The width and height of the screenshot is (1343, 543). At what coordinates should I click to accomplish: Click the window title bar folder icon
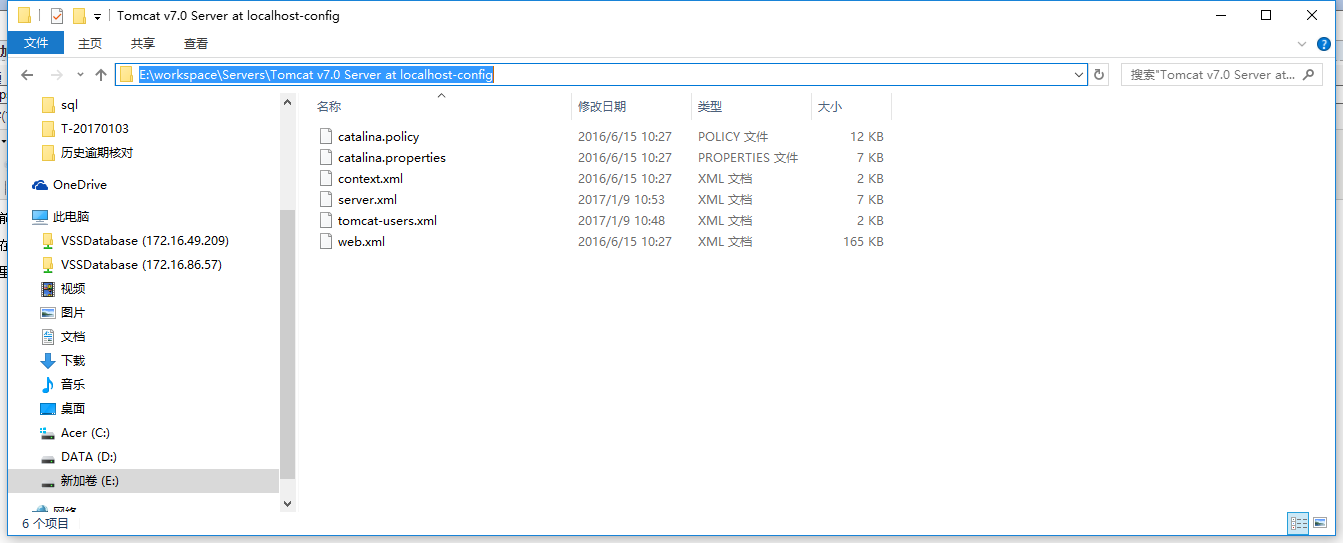point(24,15)
